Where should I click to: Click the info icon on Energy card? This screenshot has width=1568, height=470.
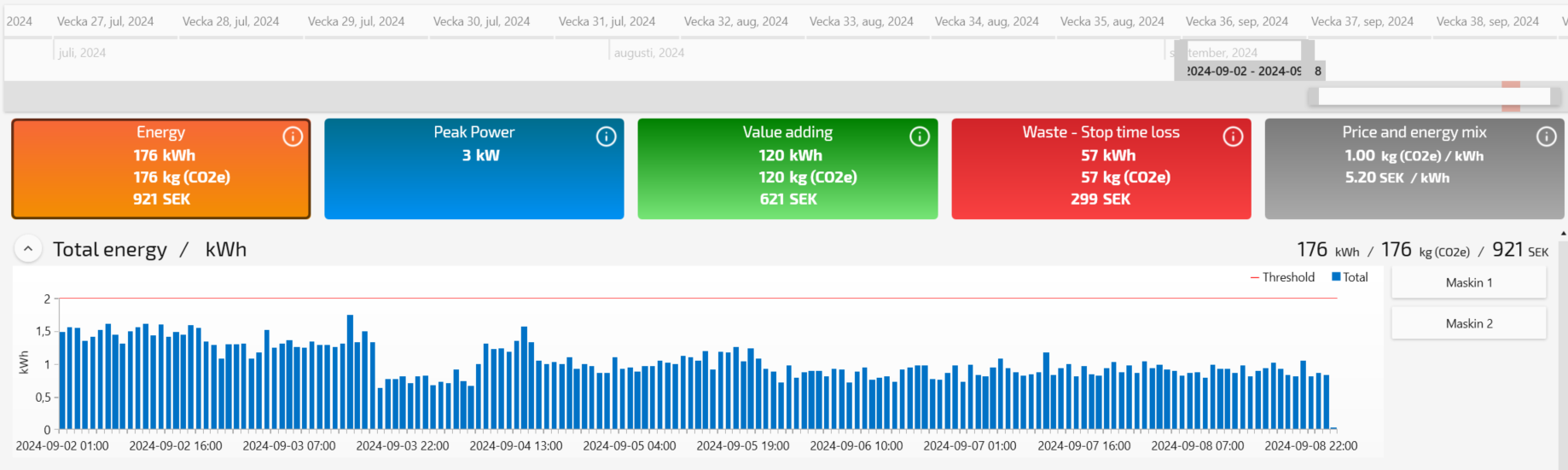pyautogui.click(x=293, y=136)
